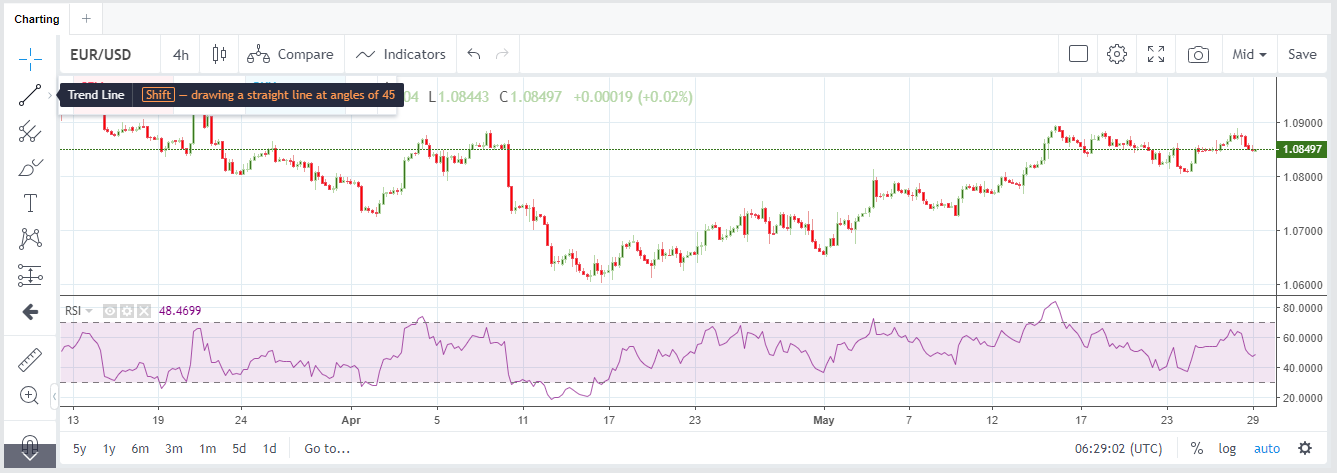Select the Pitchfork drawing tool
Viewport: 1337px width, 473px height.
(x=30, y=131)
